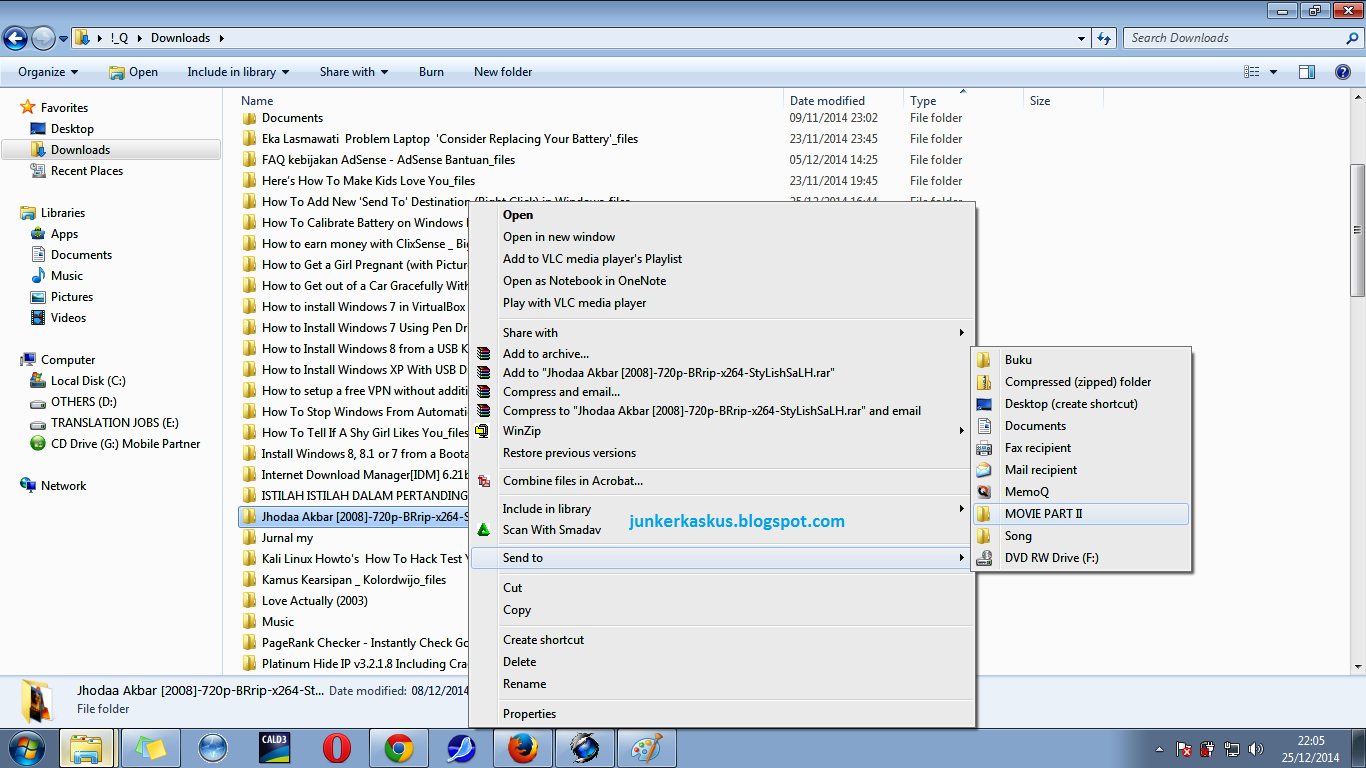The width and height of the screenshot is (1366, 768).
Task: Click the Mail recipient icon
Action: [984, 470]
